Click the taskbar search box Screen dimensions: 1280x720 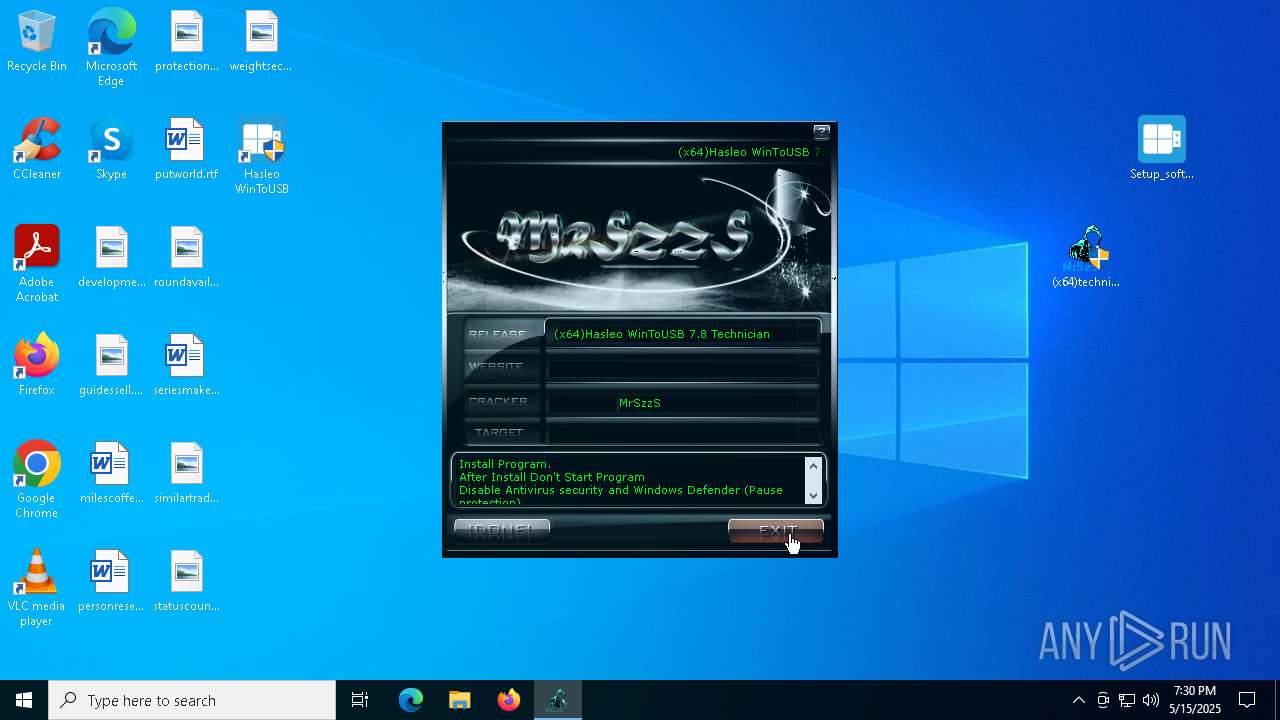(x=192, y=700)
